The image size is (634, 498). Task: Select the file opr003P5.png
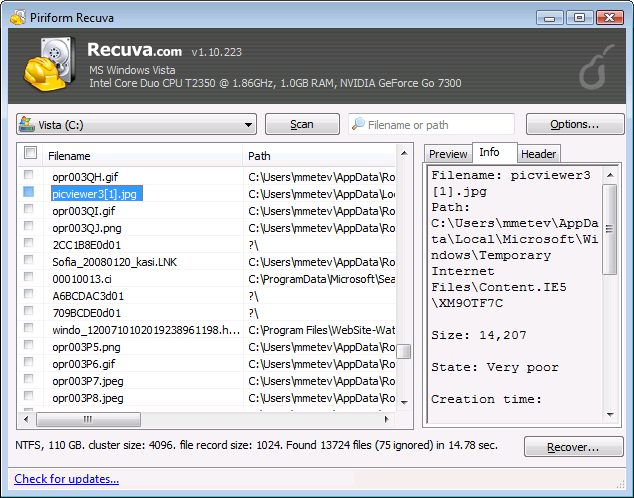pos(86,347)
